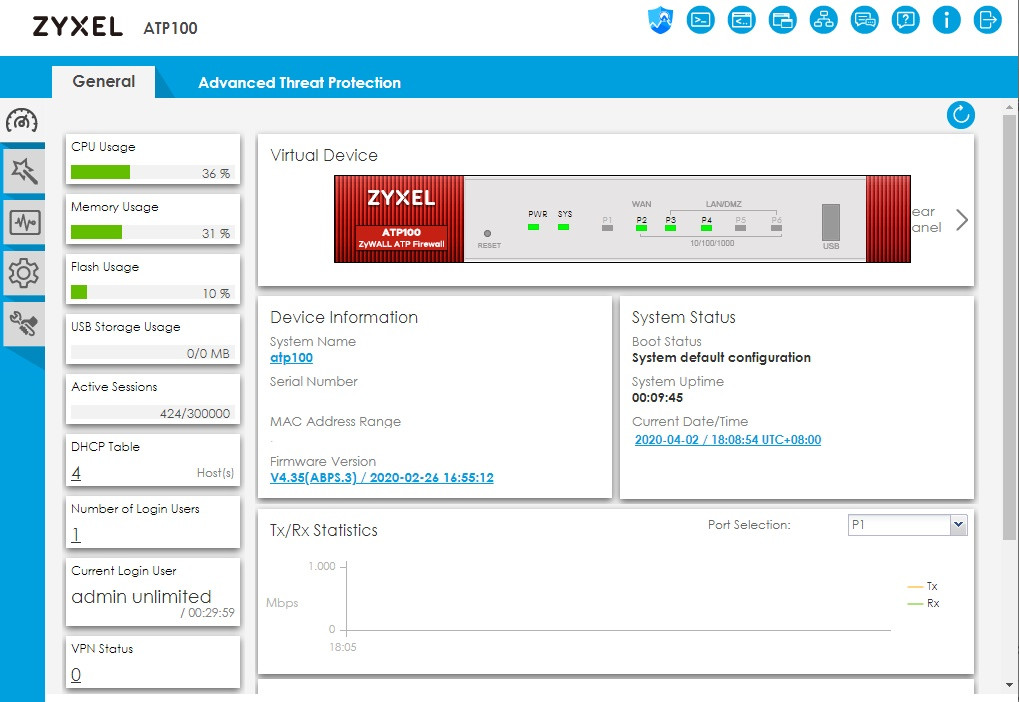Open the Quick Setup wizard sidebar icon
This screenshot has height=702, width=1019.
(23, 171)
